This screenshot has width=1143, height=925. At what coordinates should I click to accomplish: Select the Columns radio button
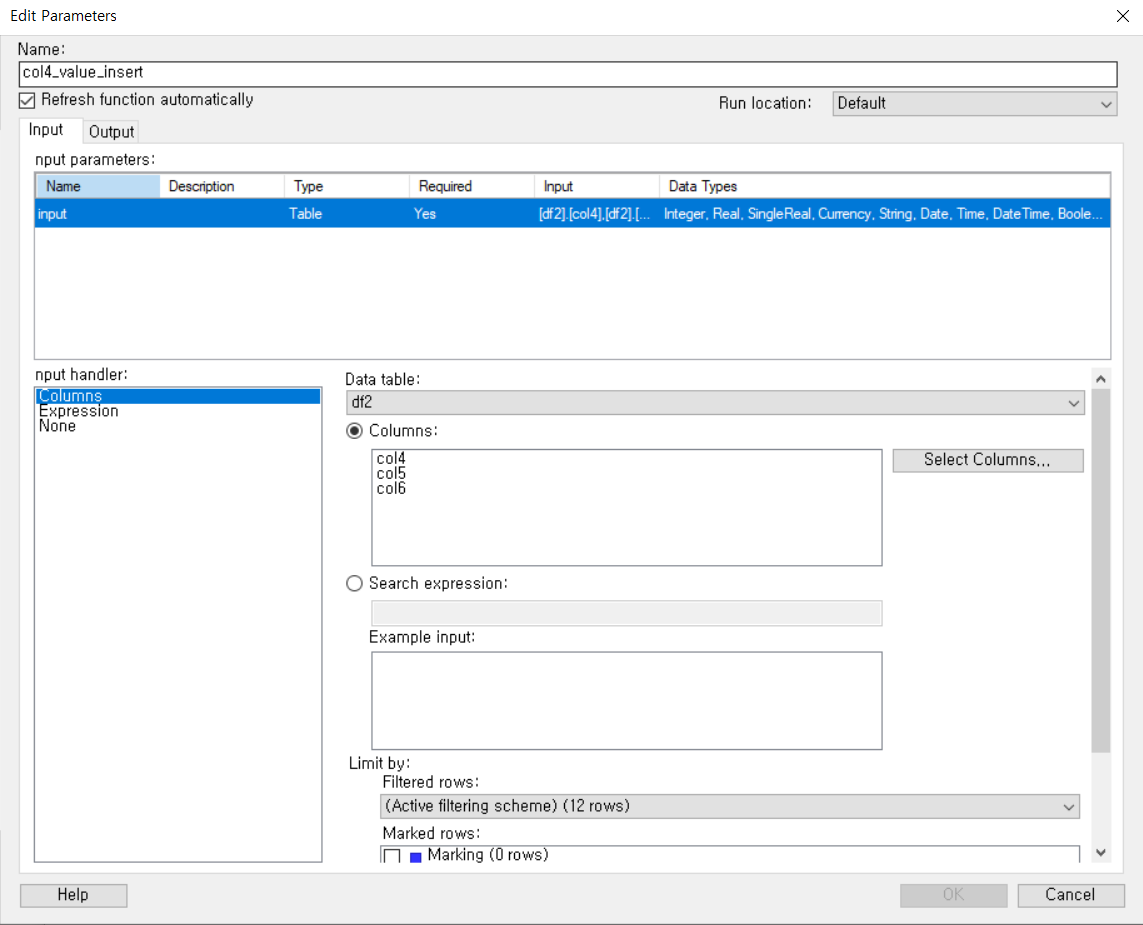(354, 431)
